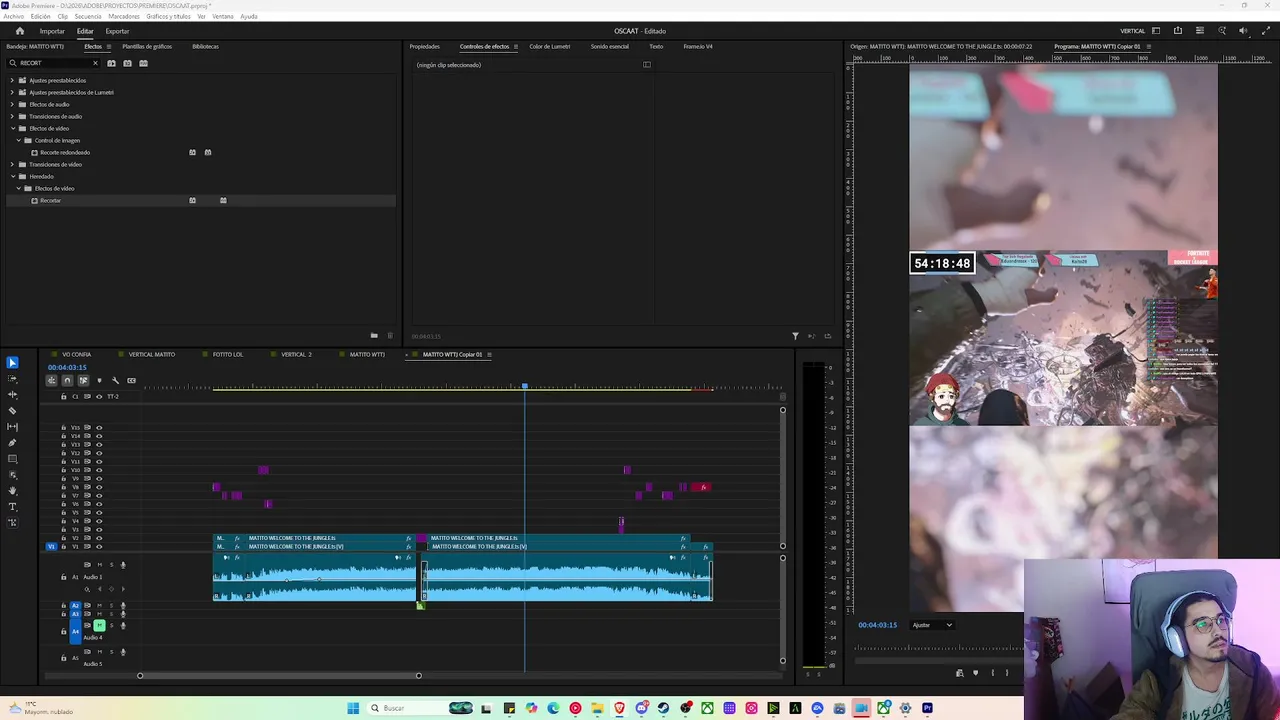
Task: Open the Marcadores menu
Action: 124,16
